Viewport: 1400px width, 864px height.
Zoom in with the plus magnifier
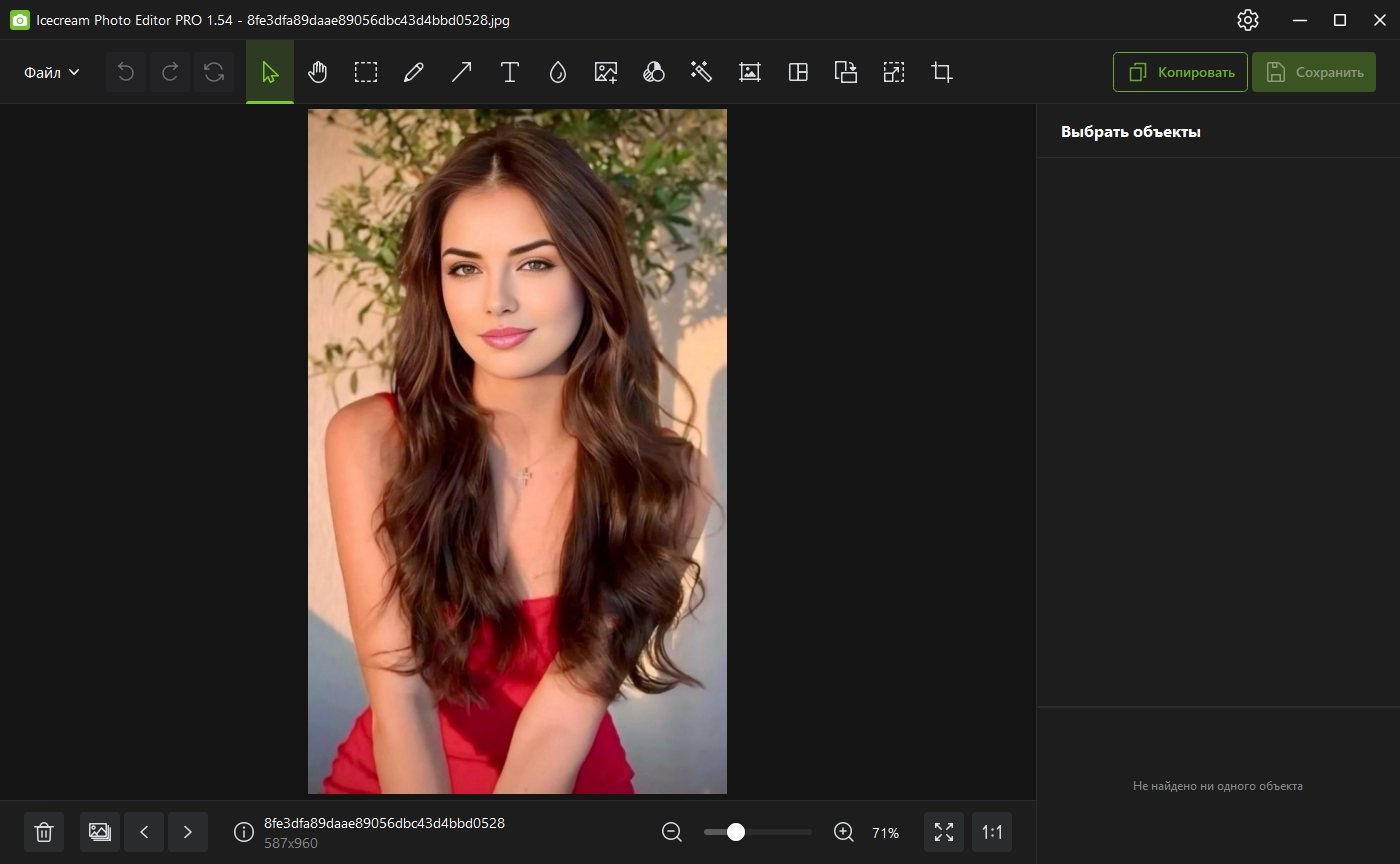(x=844, y=832)
